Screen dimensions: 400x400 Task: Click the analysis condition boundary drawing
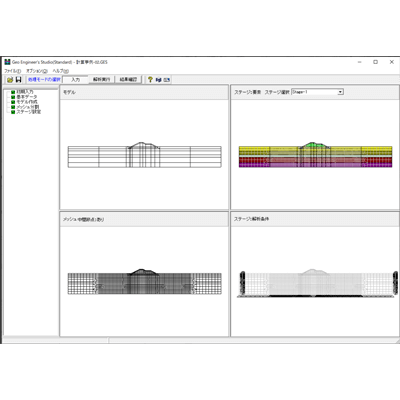pyautogui.click(x=318, y=283)
